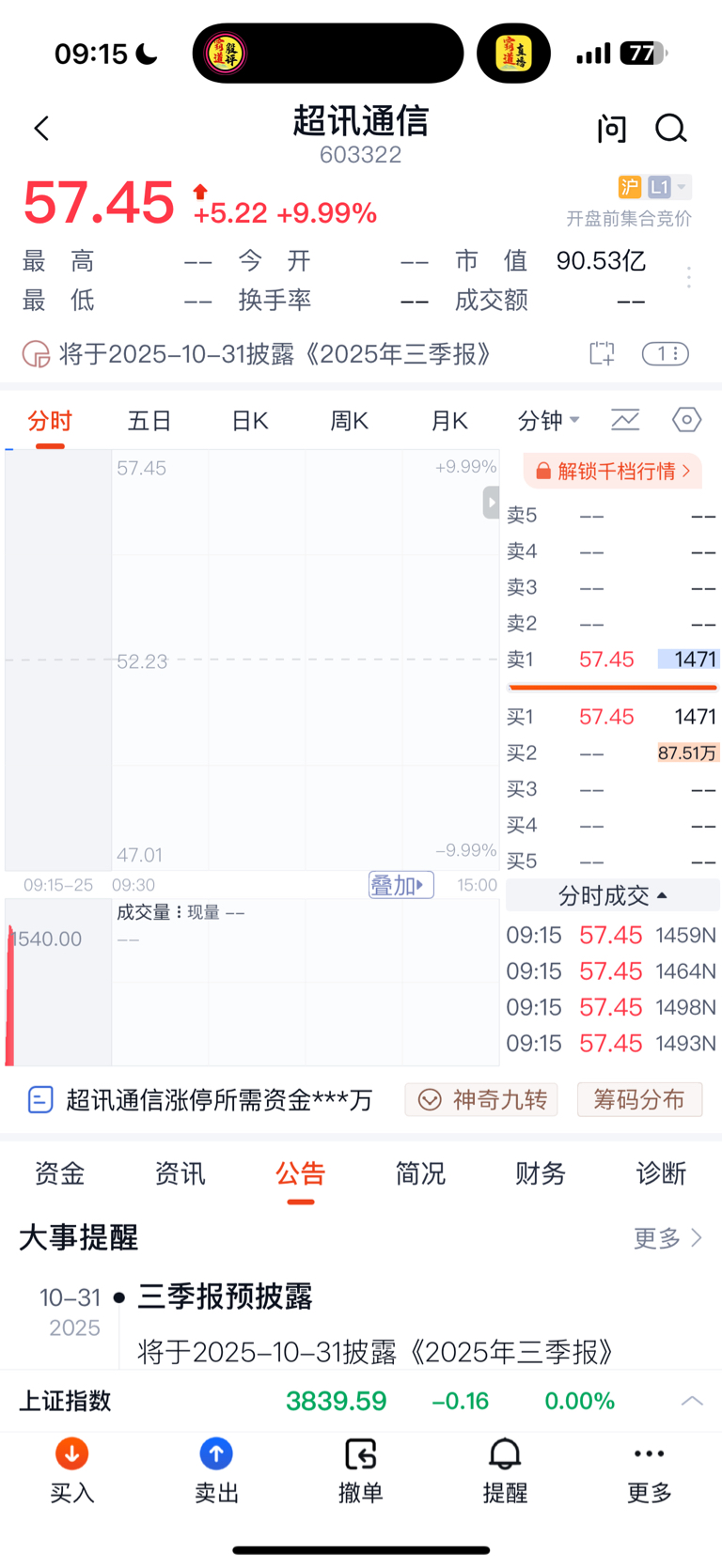The image size is (722, 1568).
Task: Tap the 提醒 bell icon
Action: pyautogui.click(x=505, y=1453)
